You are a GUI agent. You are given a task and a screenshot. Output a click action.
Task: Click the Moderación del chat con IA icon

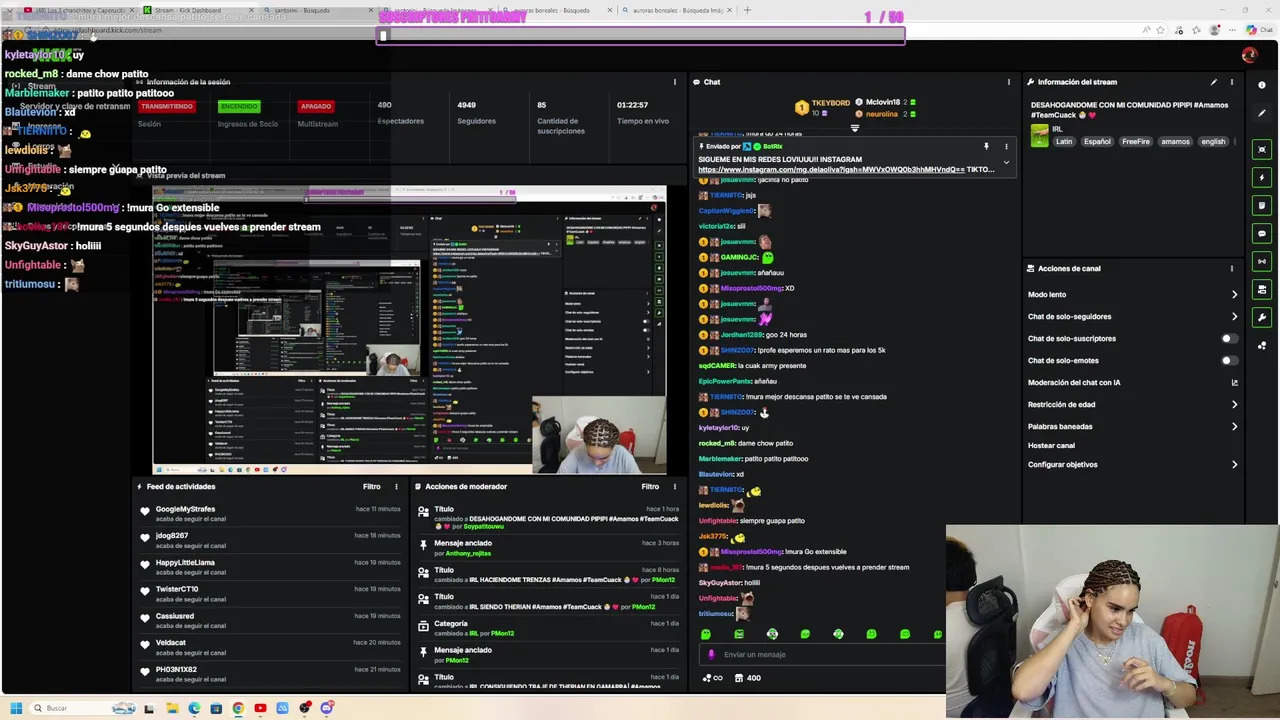[x=1234, y=382]
